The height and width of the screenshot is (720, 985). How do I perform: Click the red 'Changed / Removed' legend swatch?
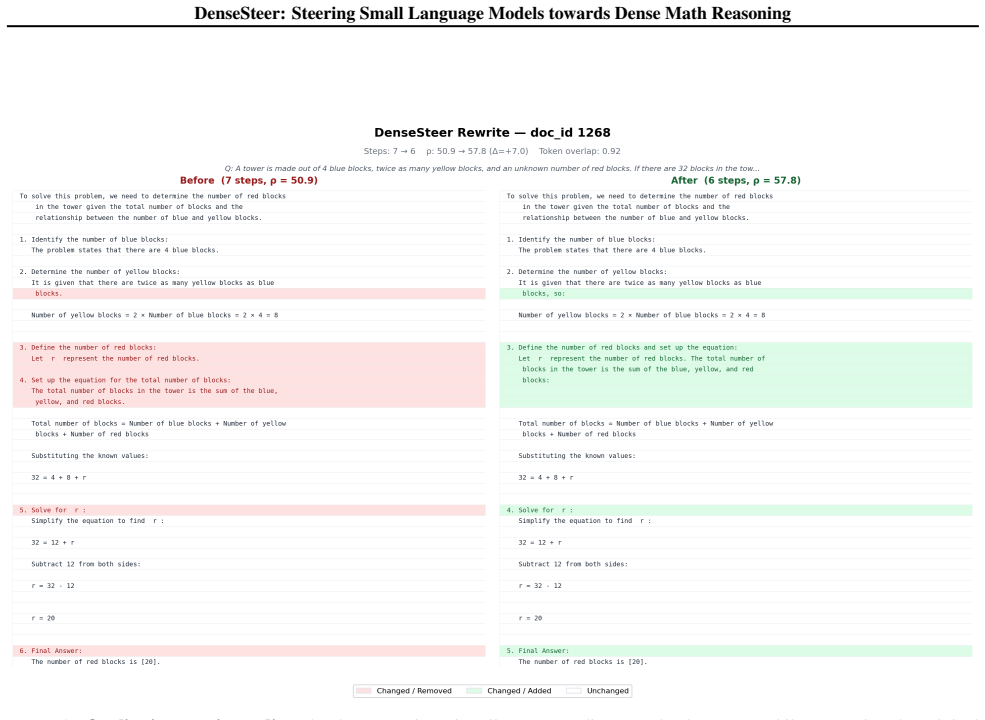[x=363, y=690]
